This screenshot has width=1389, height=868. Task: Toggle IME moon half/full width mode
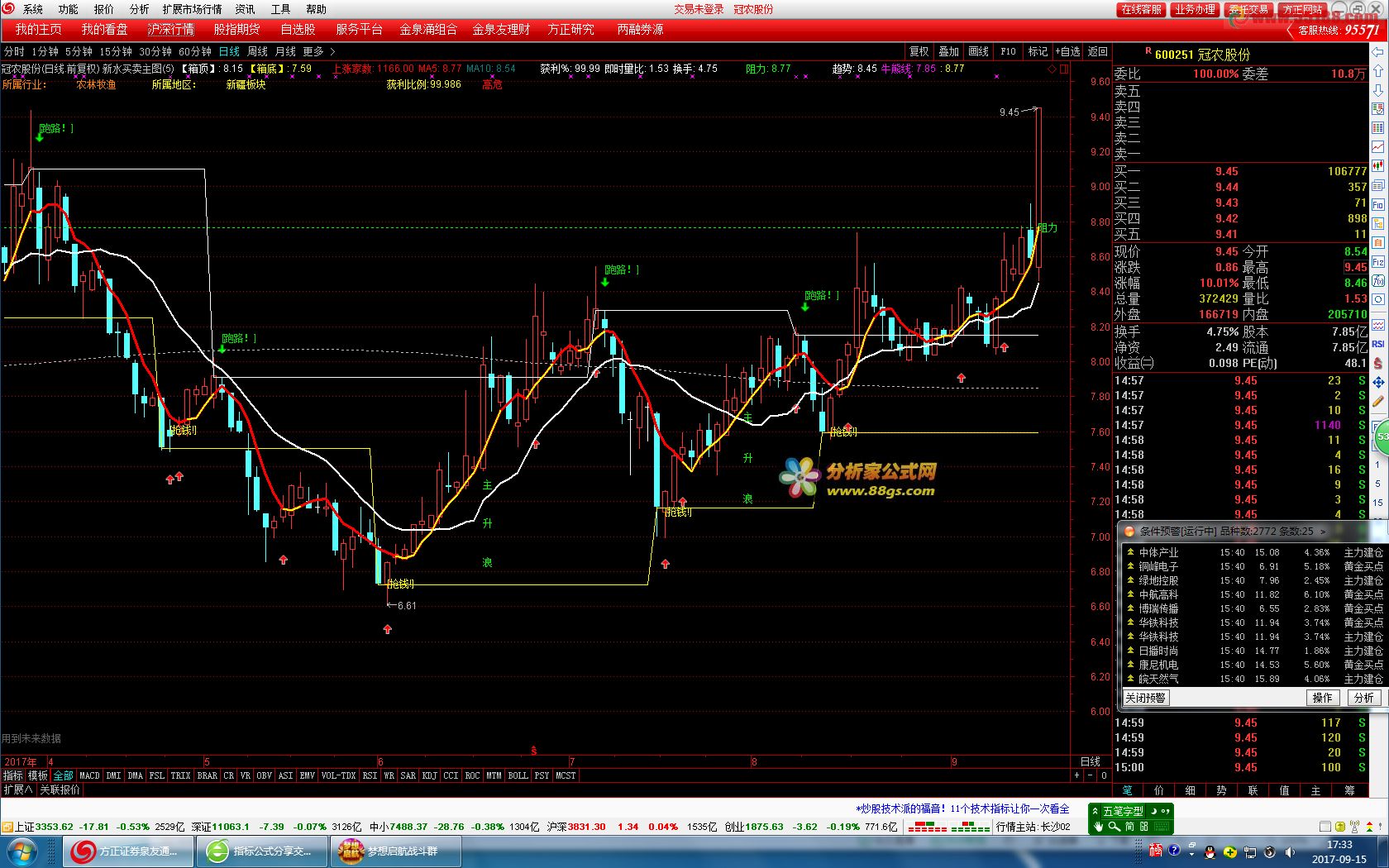click(1153, 811)
